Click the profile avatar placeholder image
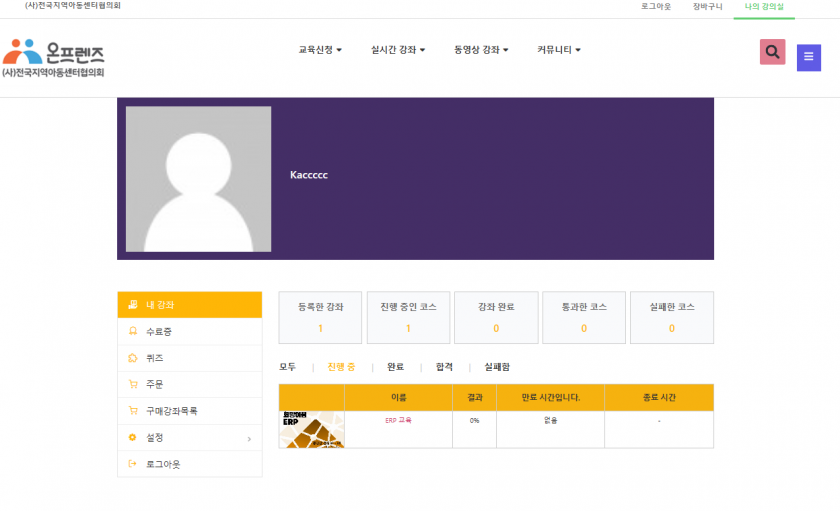The height and width of the screenshot is (511, 840). [198, 179]
